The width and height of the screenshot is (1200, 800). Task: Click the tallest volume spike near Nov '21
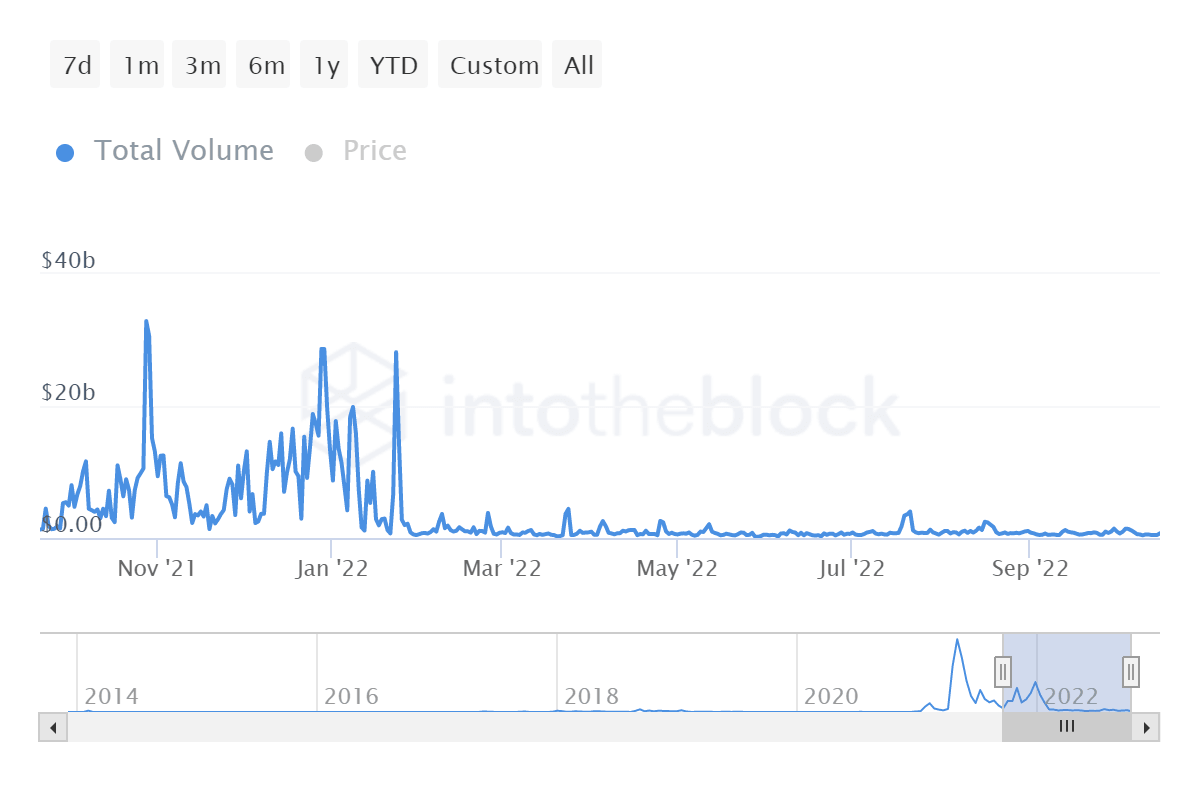tap(146, 324)
